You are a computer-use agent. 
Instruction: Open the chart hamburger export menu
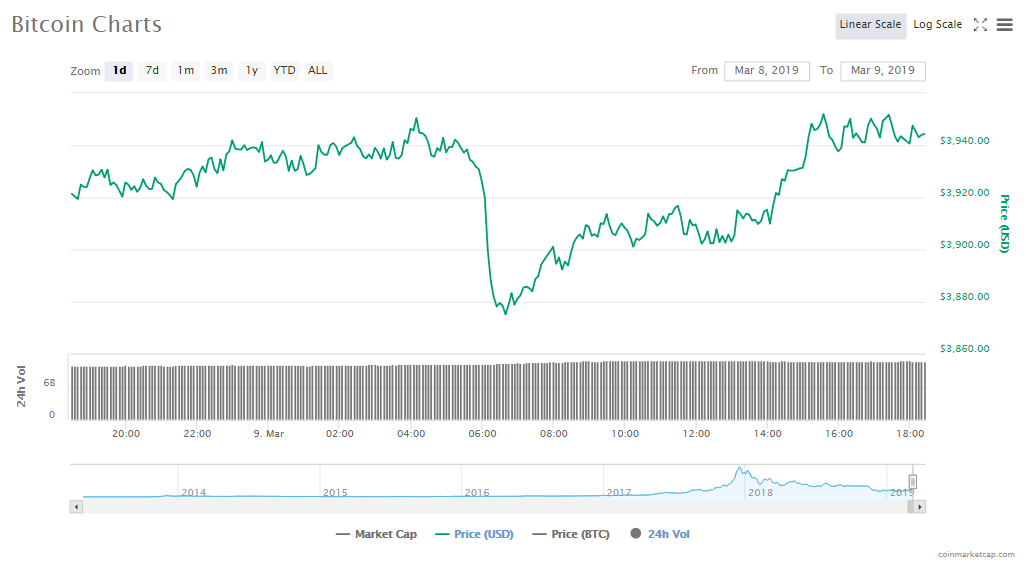[x=1004, y=25]
